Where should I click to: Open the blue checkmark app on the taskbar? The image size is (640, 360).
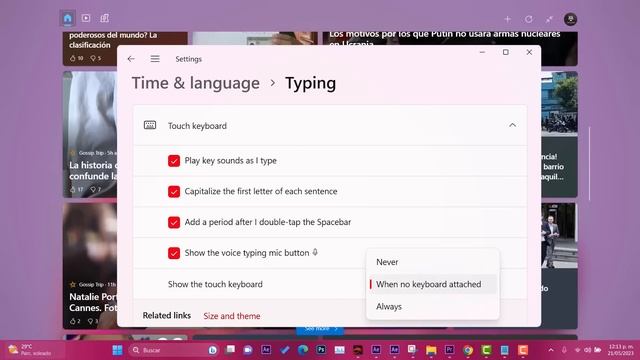(x=284, y=350)
